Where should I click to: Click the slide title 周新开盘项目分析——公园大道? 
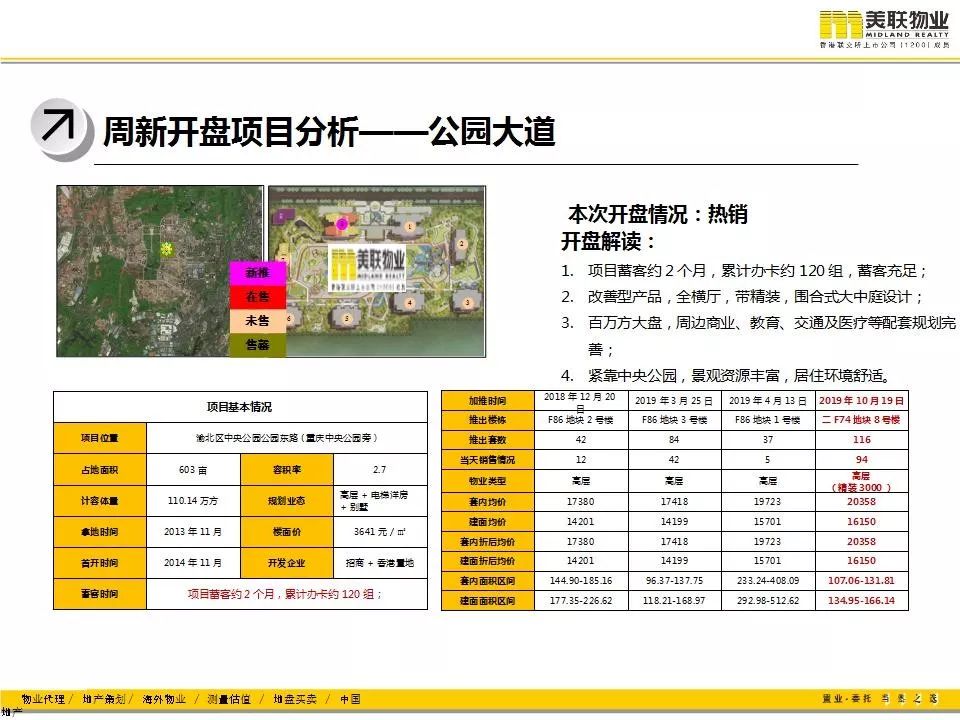329,132
